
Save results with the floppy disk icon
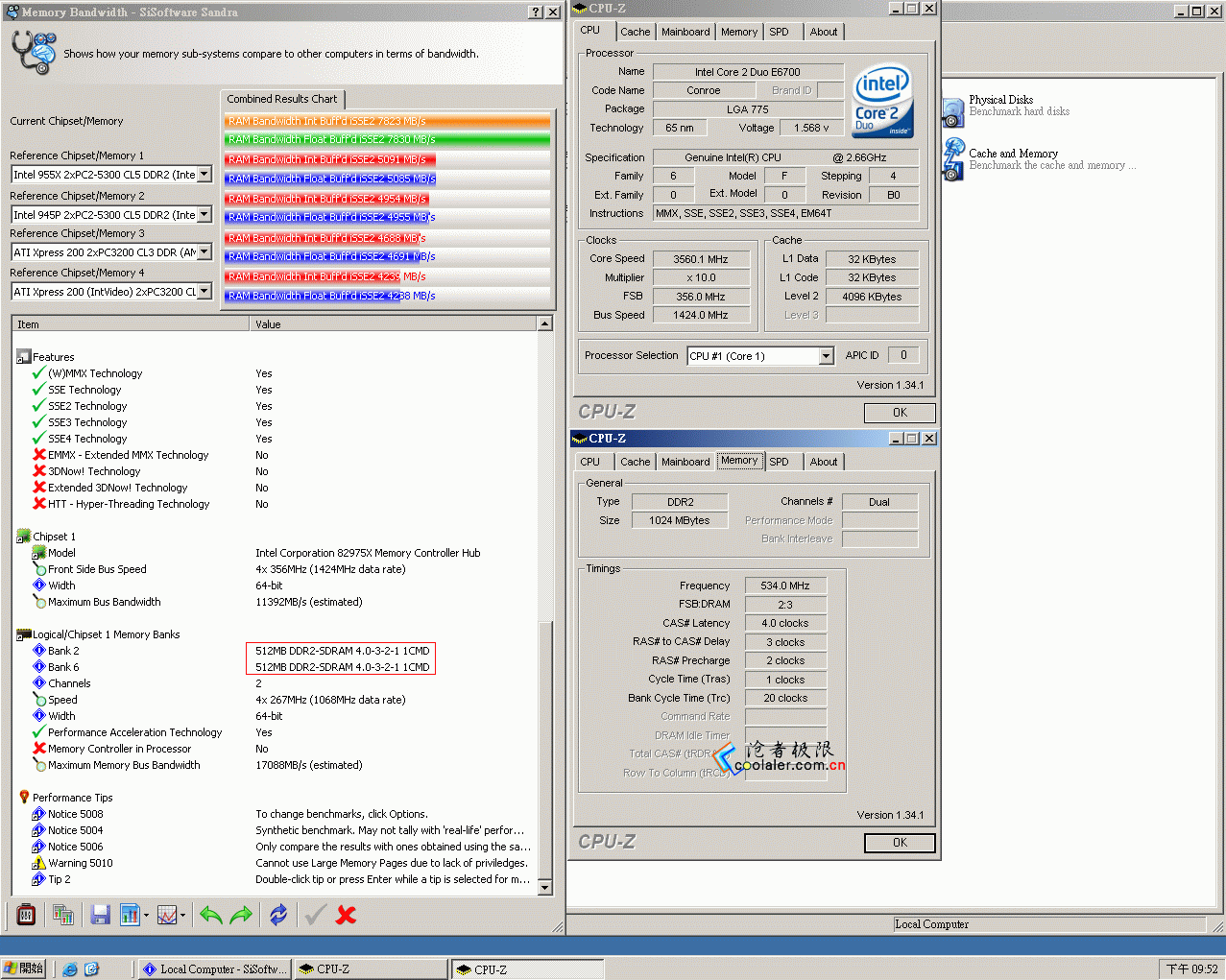pos(101,915)
